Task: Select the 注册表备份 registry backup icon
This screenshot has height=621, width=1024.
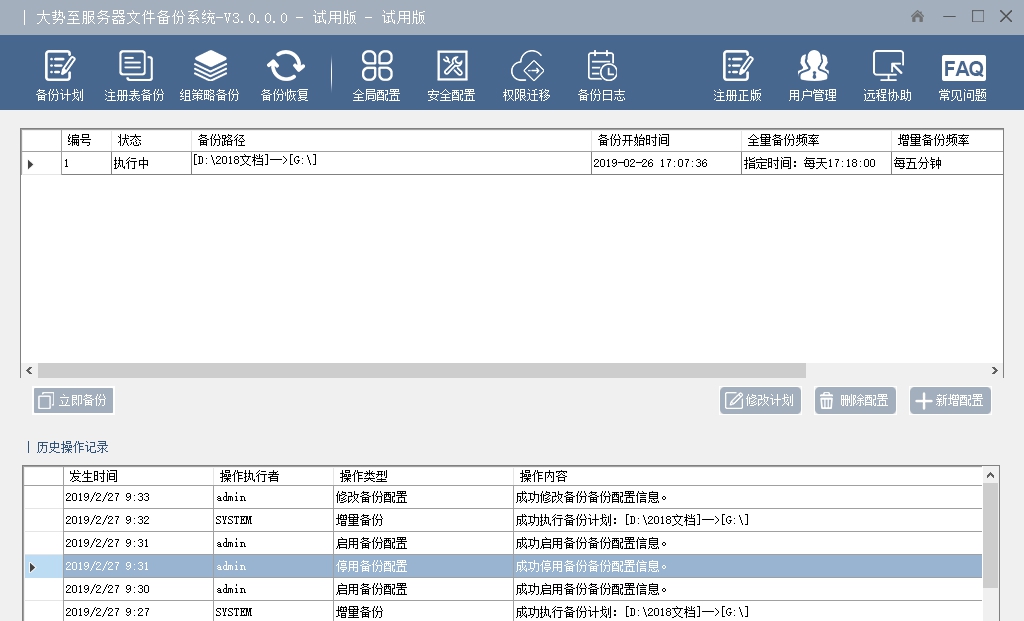Action: pos(135,74)
